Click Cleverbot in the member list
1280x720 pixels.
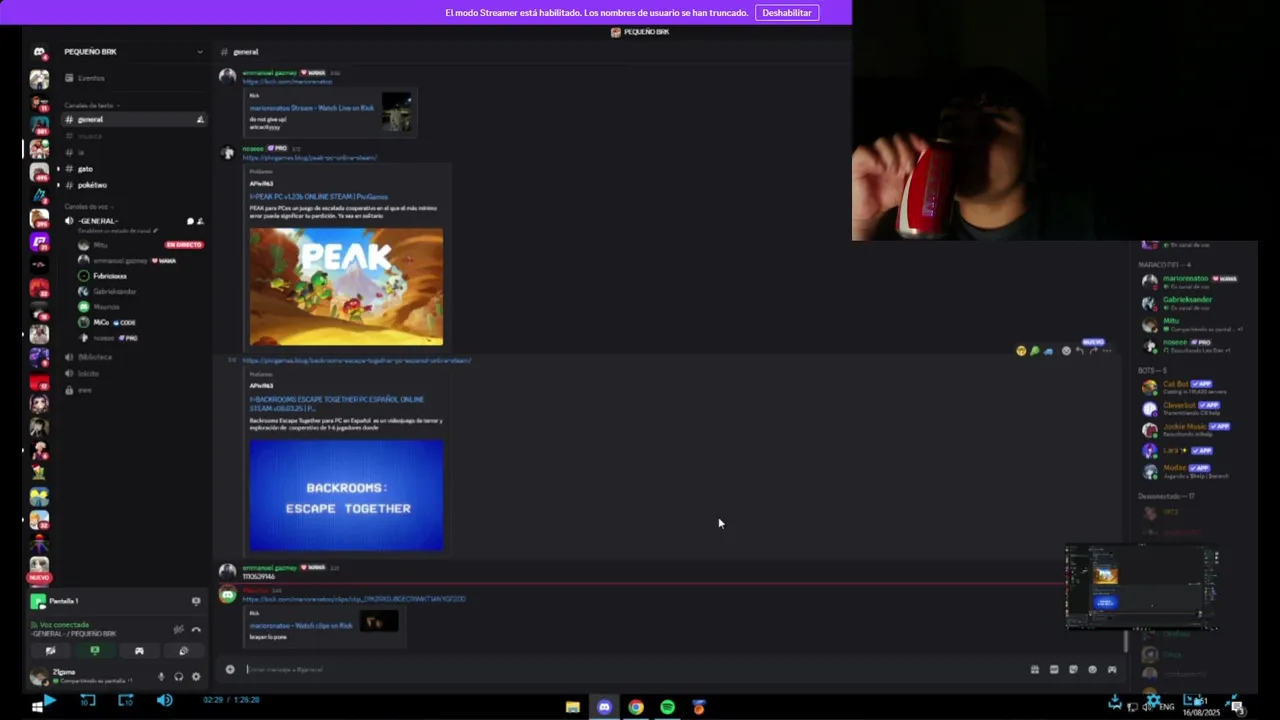1191,408
